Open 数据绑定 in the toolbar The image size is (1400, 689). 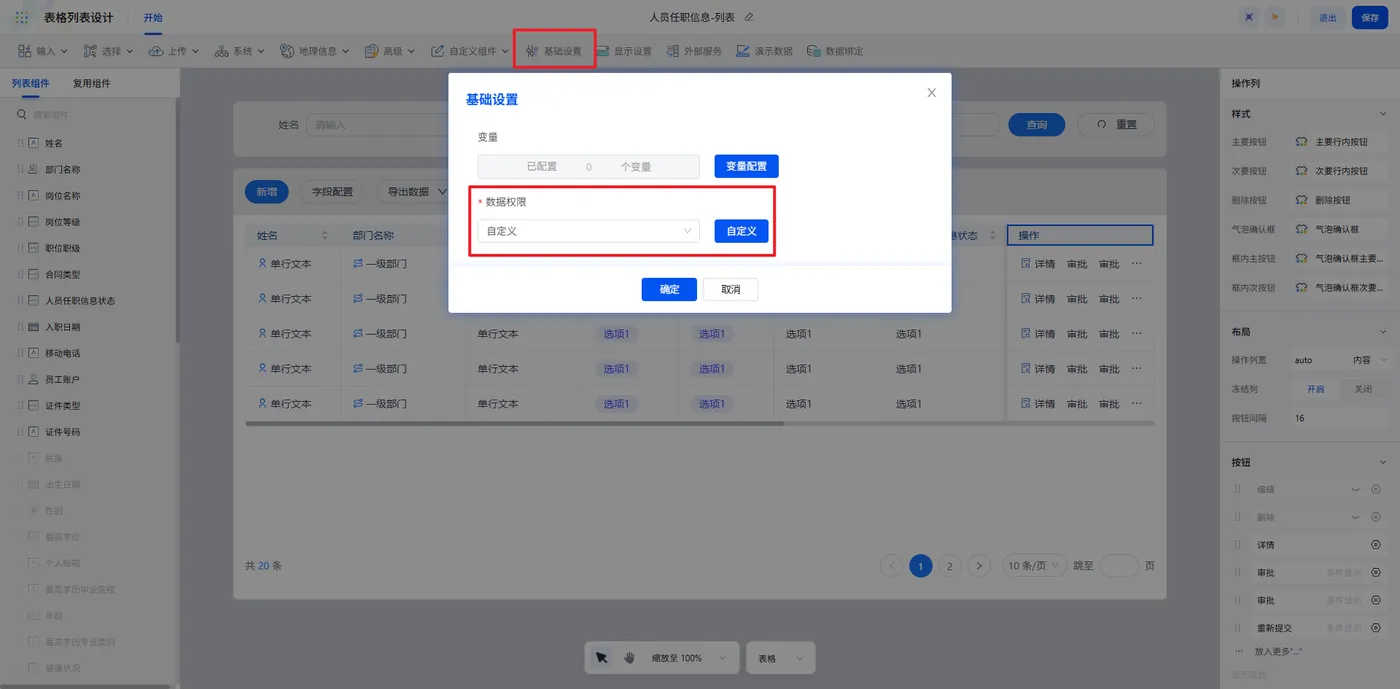[x=835, y=51]
